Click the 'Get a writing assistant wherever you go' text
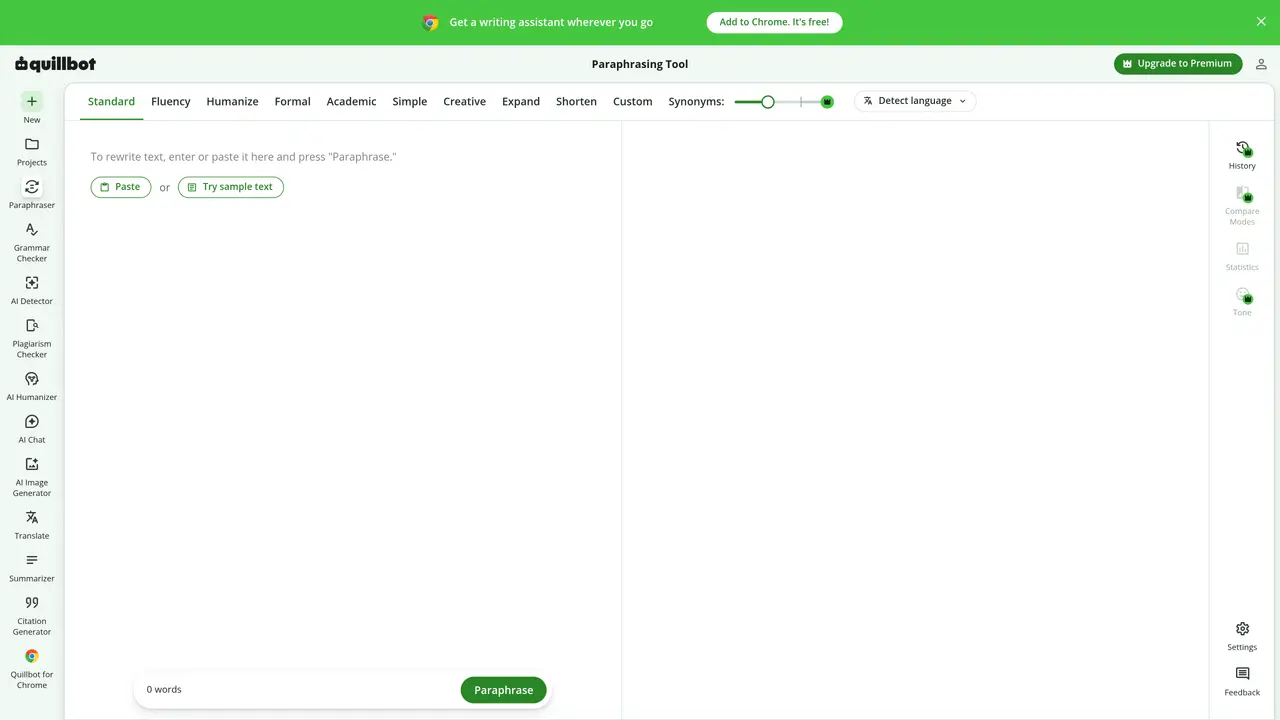This screenshot has height=720, width=1280. tap(551, 22)
